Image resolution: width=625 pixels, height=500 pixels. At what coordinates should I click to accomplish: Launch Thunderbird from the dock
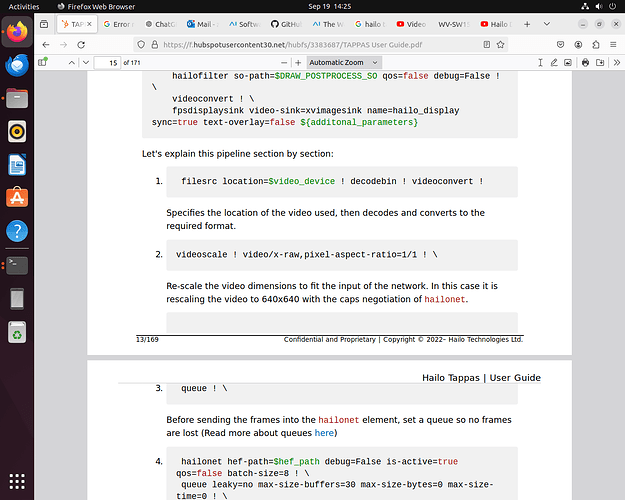click(17, 65)
